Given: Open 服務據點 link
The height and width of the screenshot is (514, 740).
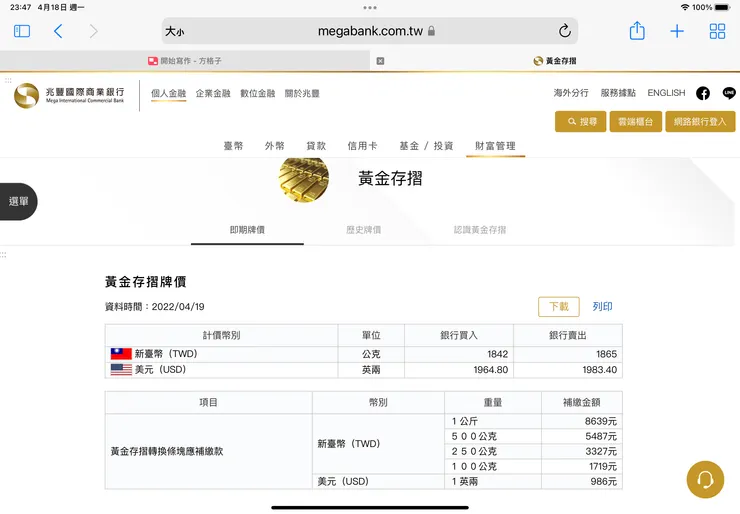Looking at the screenshot, I should click(x=618, y=93).
